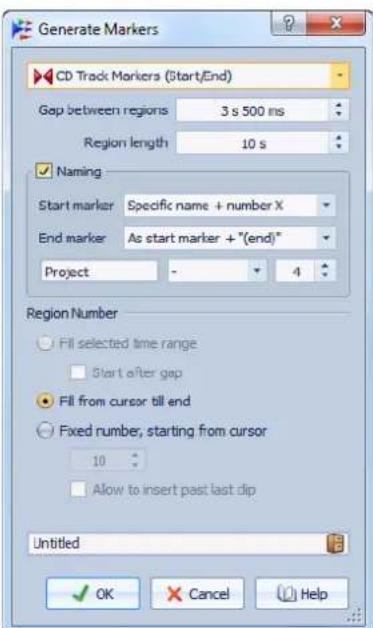Screen dimensions: 373x628
Task: Toggle the Naming checkbox
Action: click(x=44, y=171)
